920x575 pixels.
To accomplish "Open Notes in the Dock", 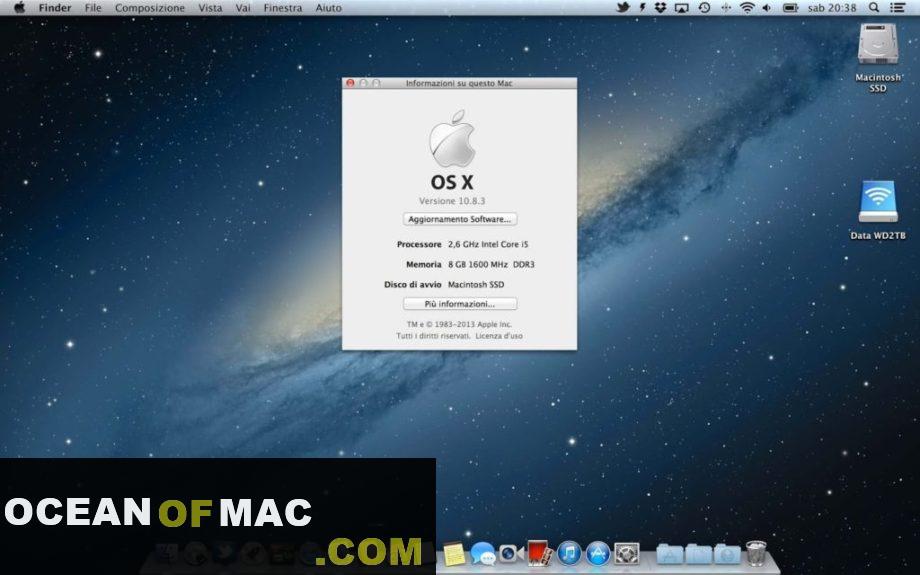I will coord(454,553).
